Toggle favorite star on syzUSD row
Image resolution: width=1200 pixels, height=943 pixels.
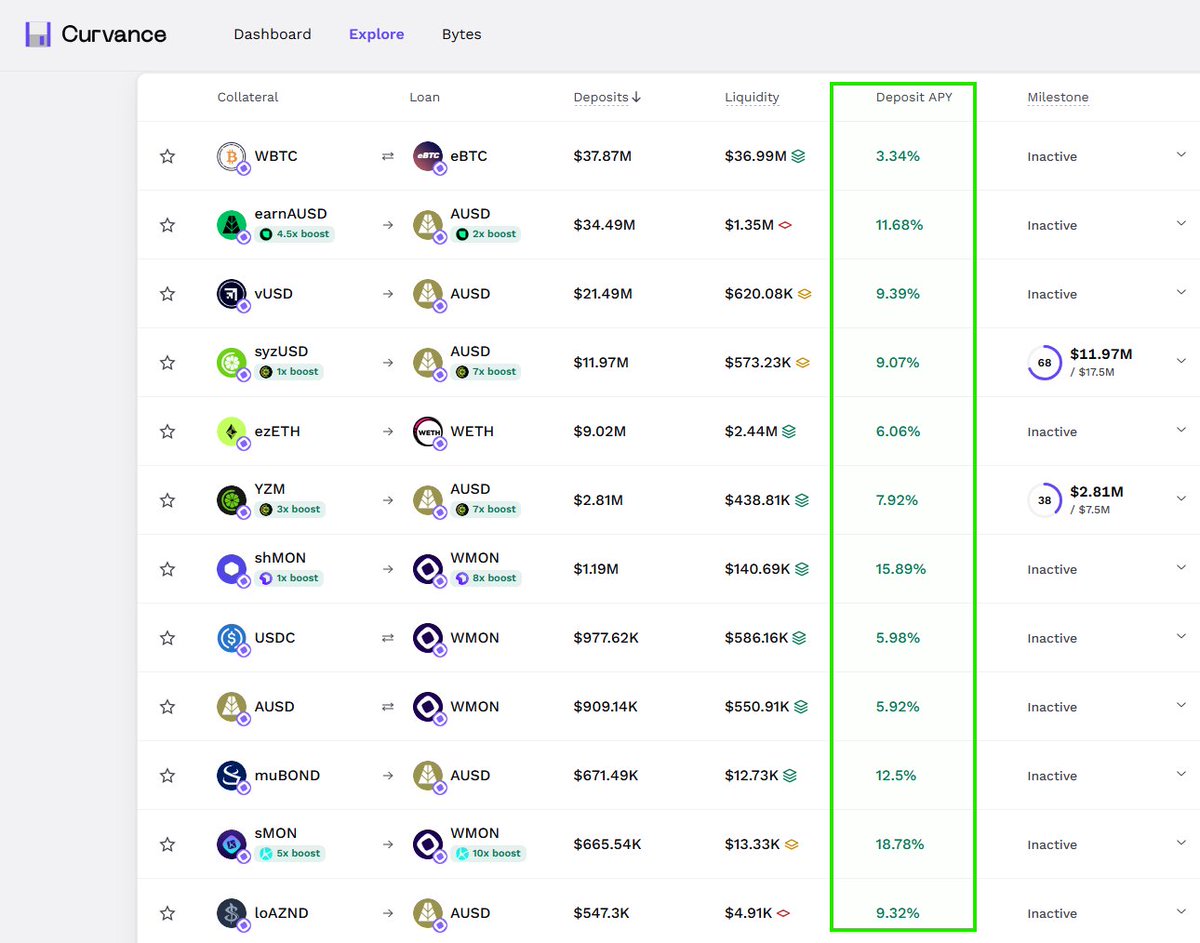pos(167,362)
